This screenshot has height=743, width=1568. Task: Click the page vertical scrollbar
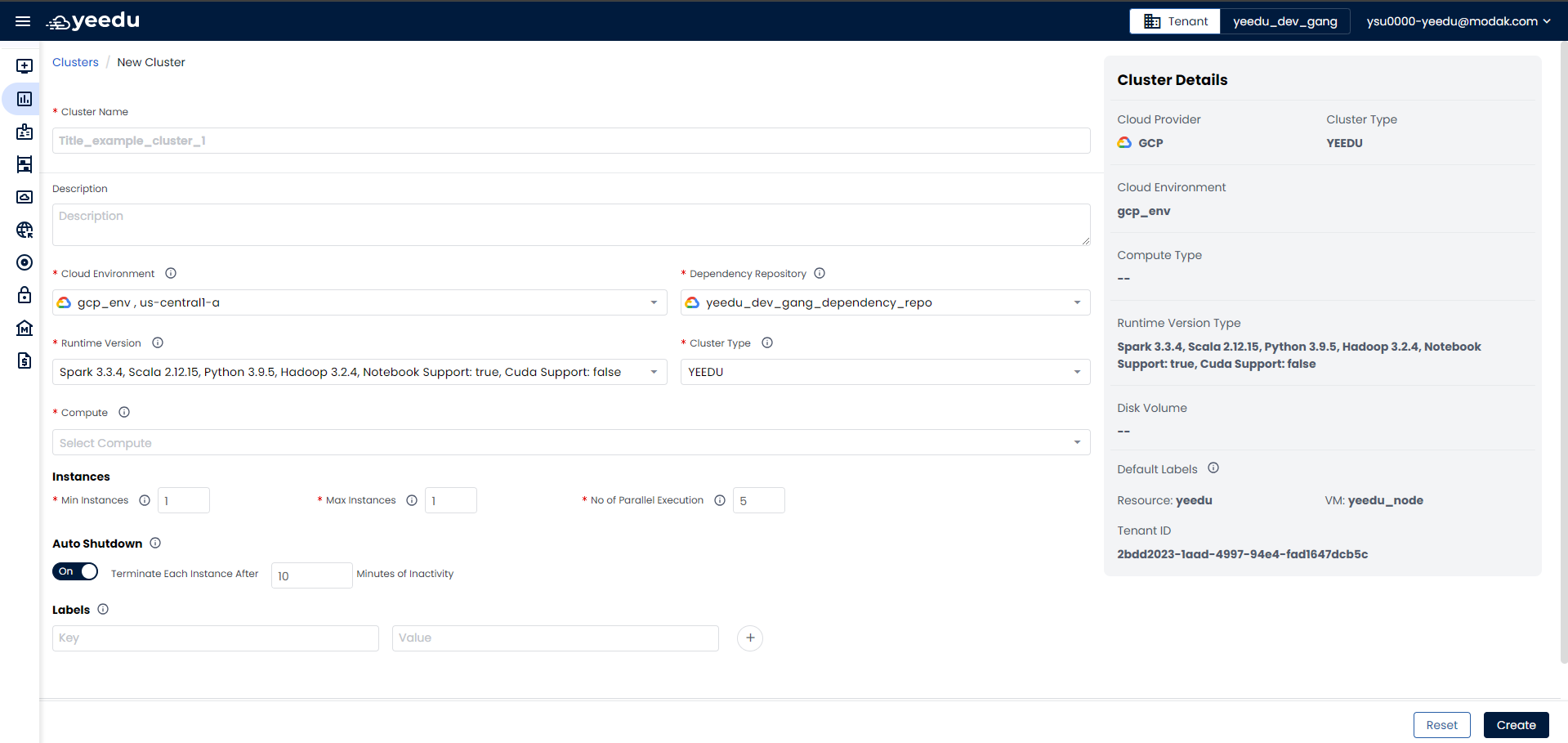click(1563, 351)
